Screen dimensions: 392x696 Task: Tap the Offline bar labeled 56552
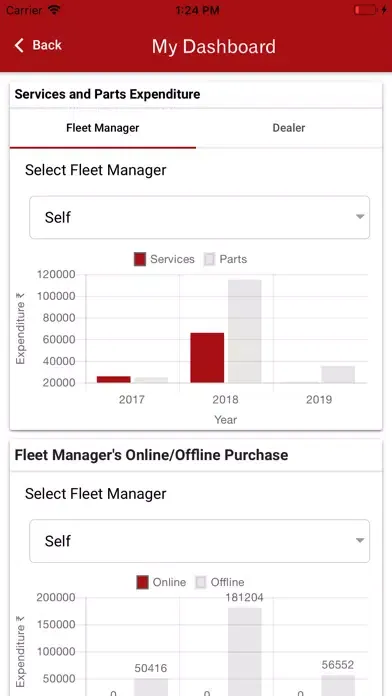pyautogui.click(x=338, y=685)
